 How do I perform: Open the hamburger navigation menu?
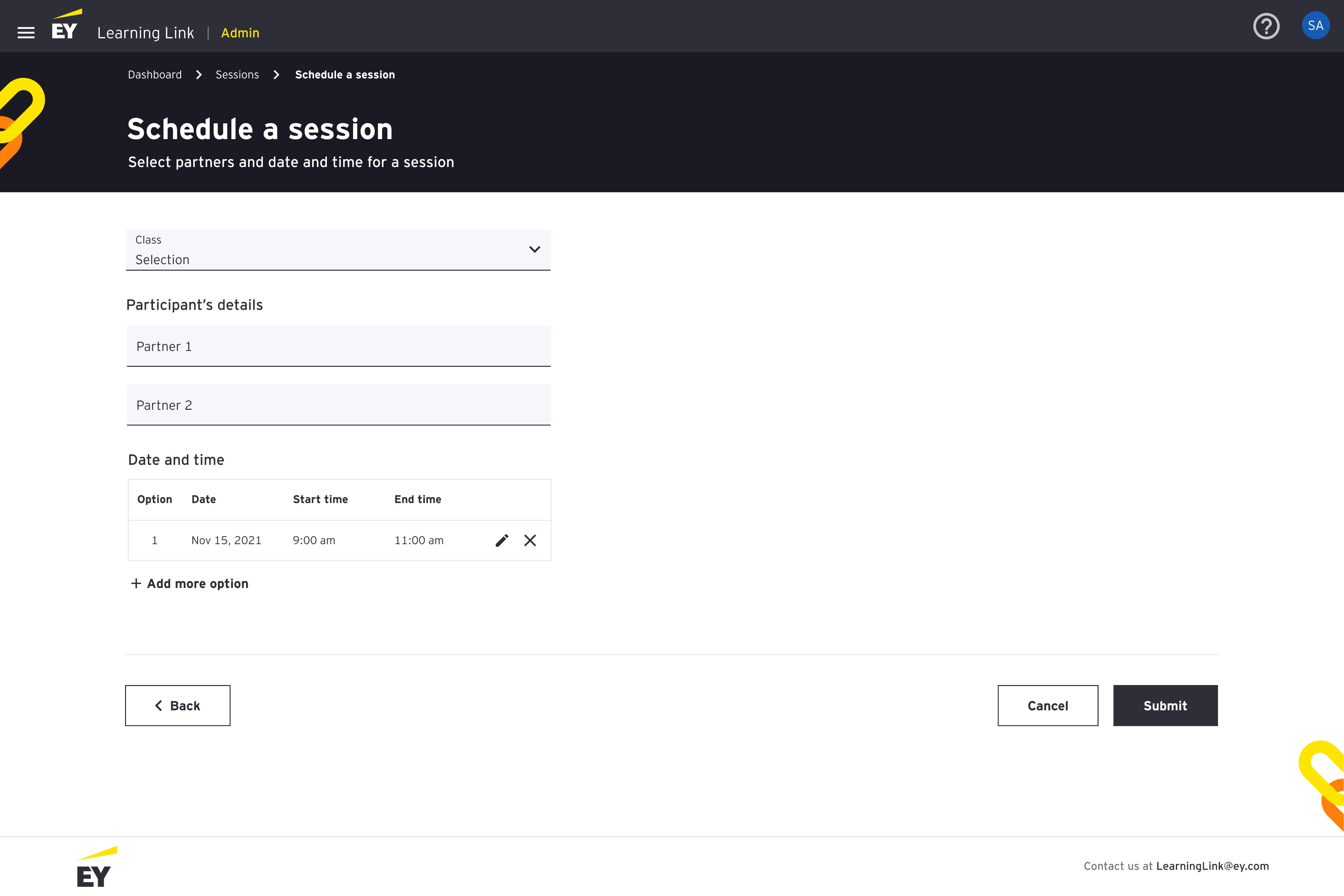point(26,33)
